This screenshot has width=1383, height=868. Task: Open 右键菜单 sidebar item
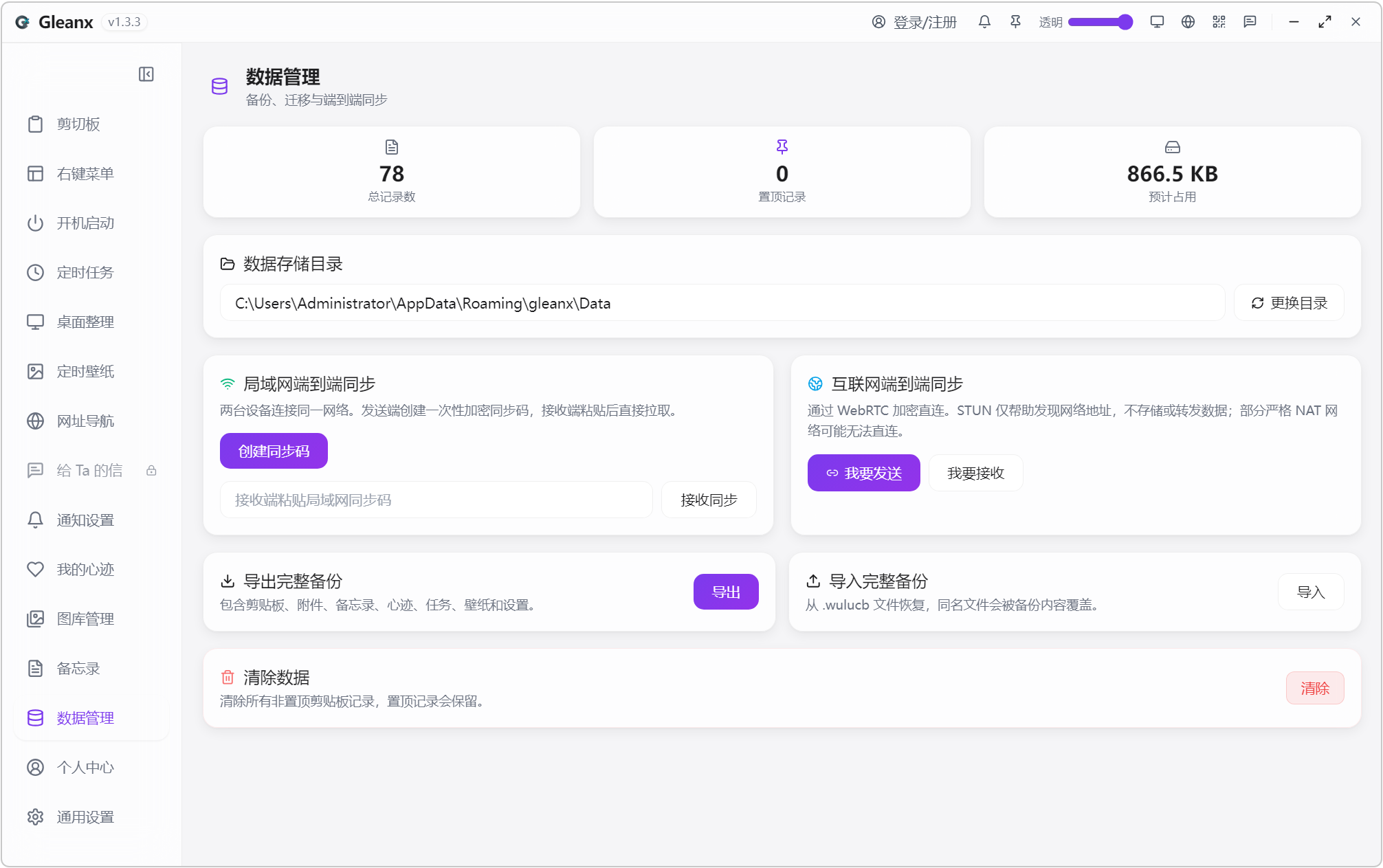(x=92, y=174)
